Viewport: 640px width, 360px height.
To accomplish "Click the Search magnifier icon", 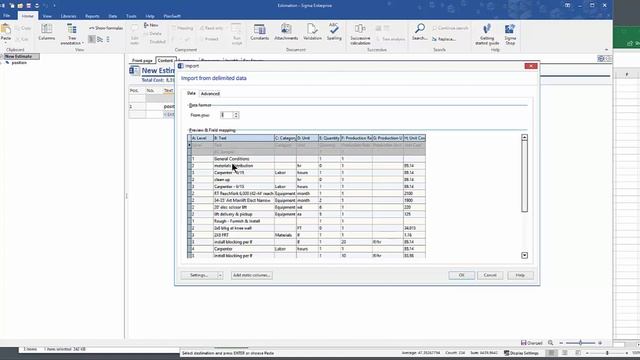I will pyautogui.click(x=420, y=29).
